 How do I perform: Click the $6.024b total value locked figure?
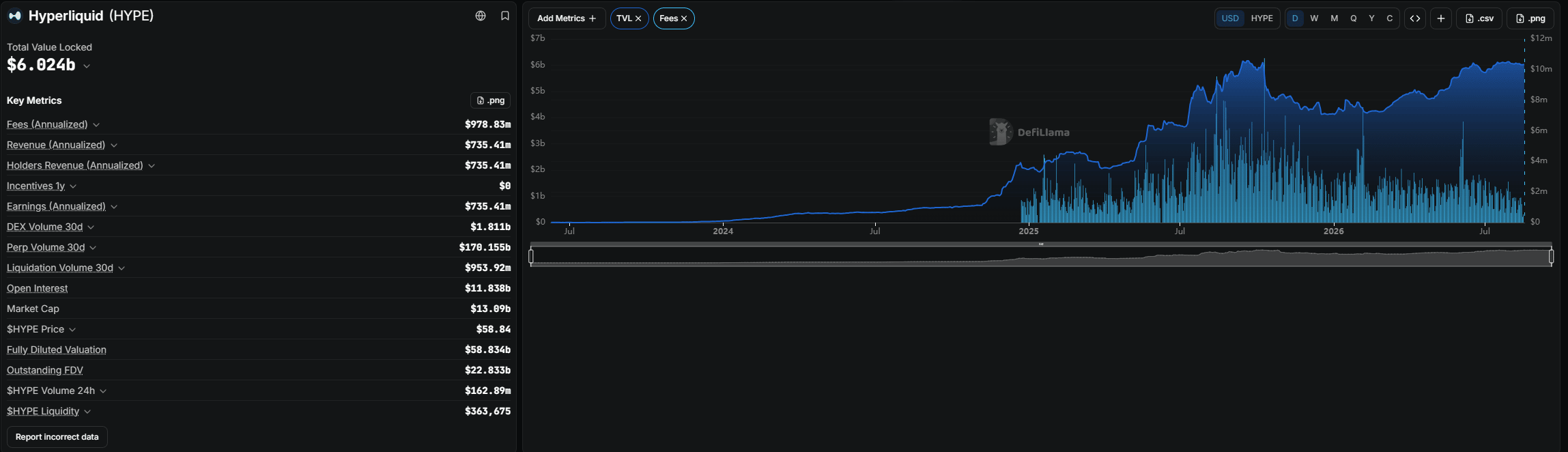(x=41, y=65)
